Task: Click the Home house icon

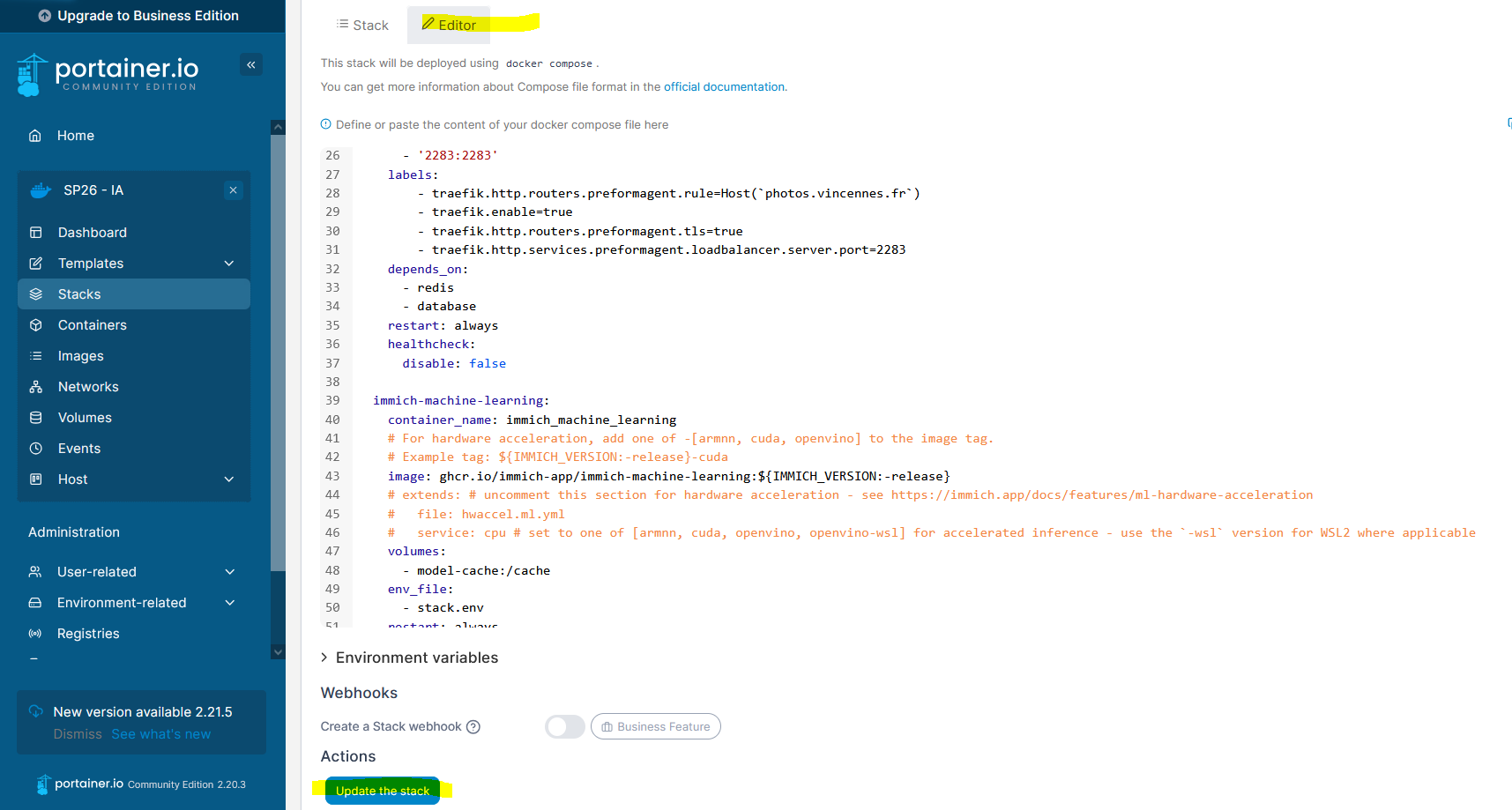Action: [35, 136]
